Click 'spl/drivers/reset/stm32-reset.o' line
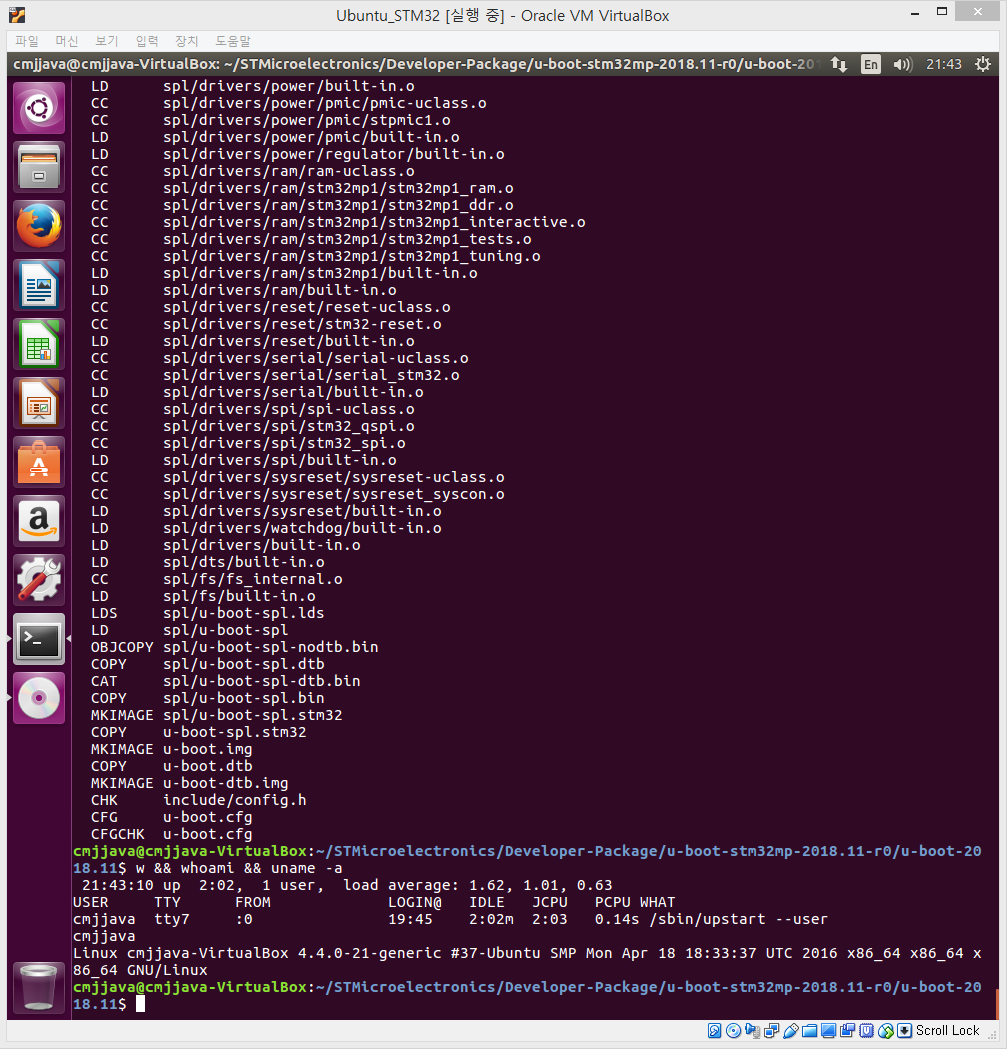 point(302,324)
